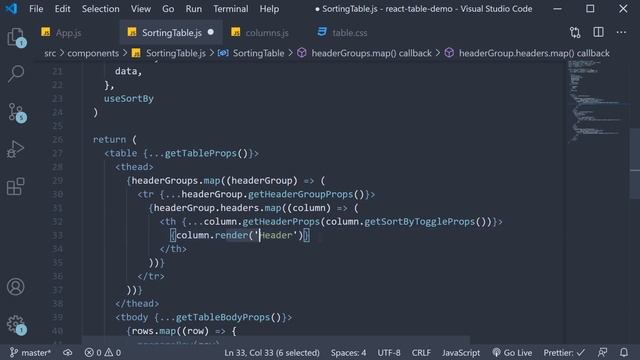Open the Go menu
Screen dimensions: 640x360
168,9
